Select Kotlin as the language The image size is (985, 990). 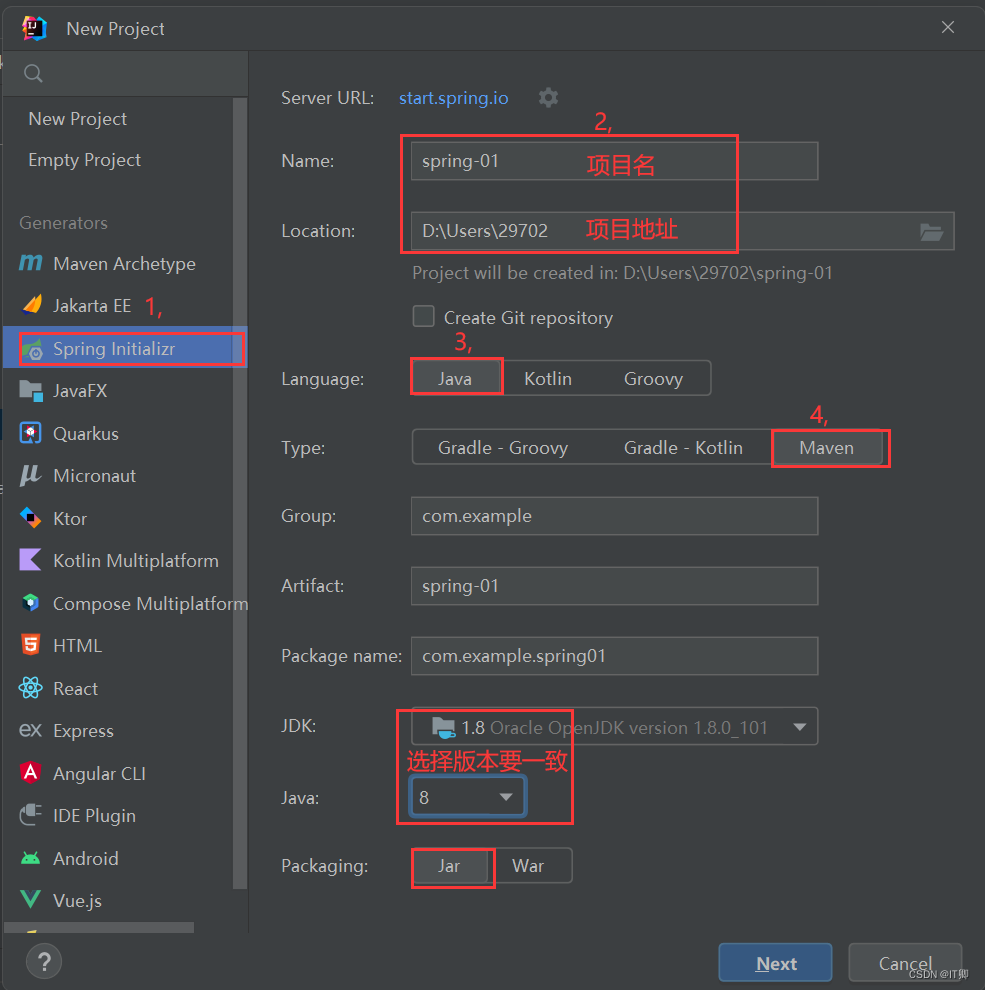(547, 378)
